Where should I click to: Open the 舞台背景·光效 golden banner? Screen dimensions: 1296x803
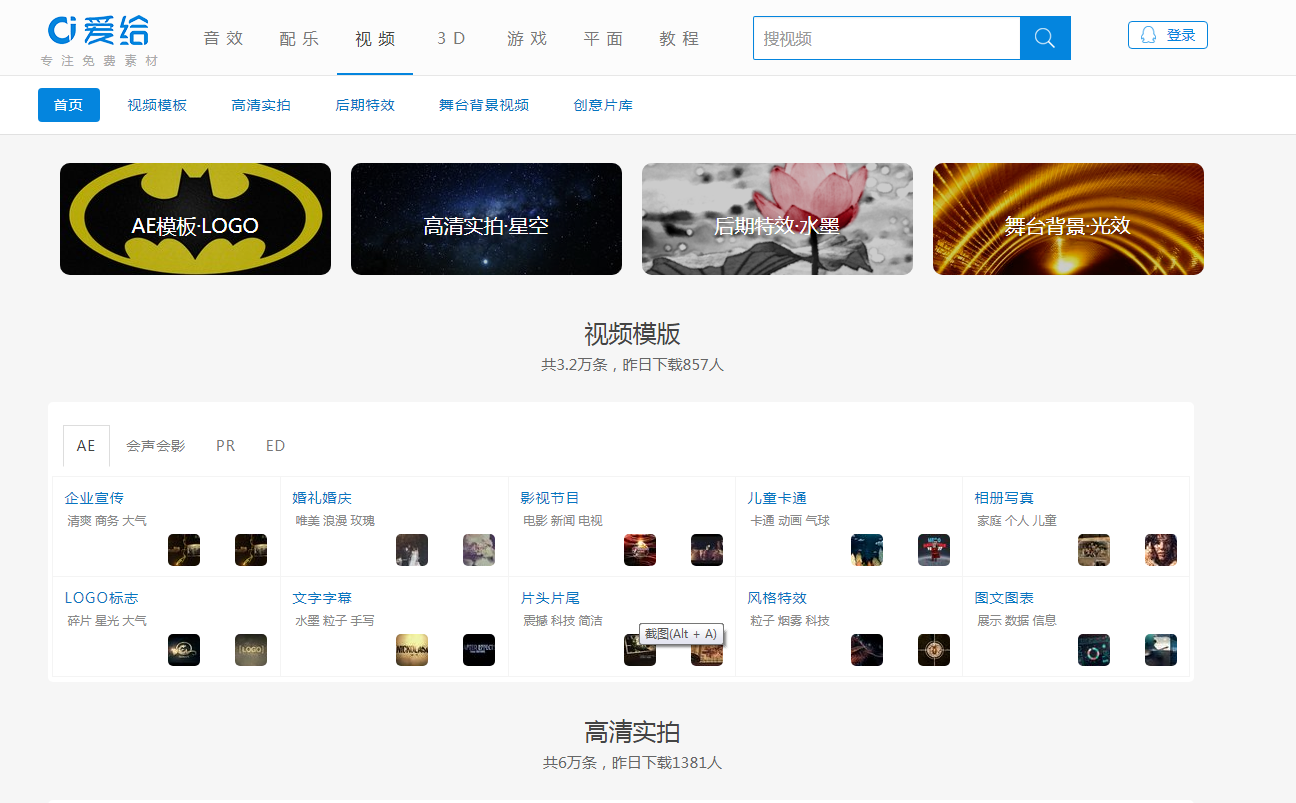coord(1068,219)
